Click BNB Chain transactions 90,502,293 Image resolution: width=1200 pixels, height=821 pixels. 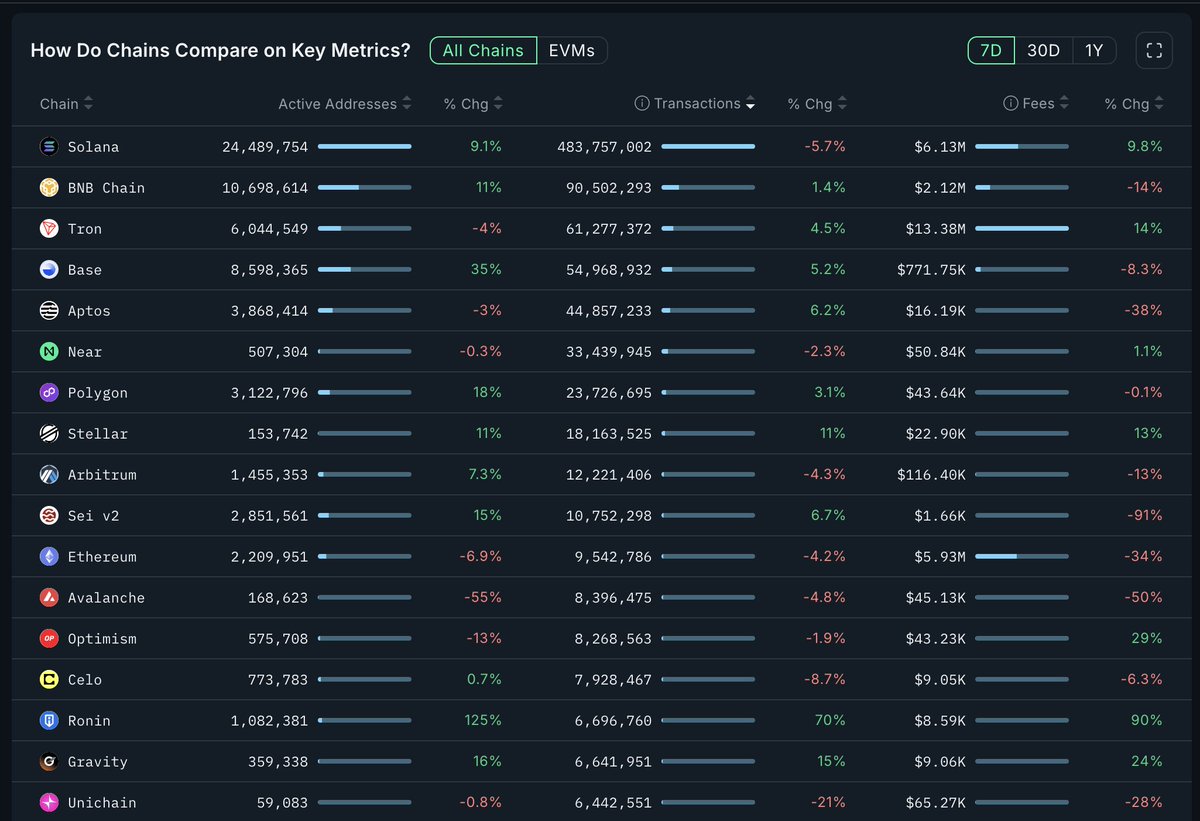coord(608,188)
